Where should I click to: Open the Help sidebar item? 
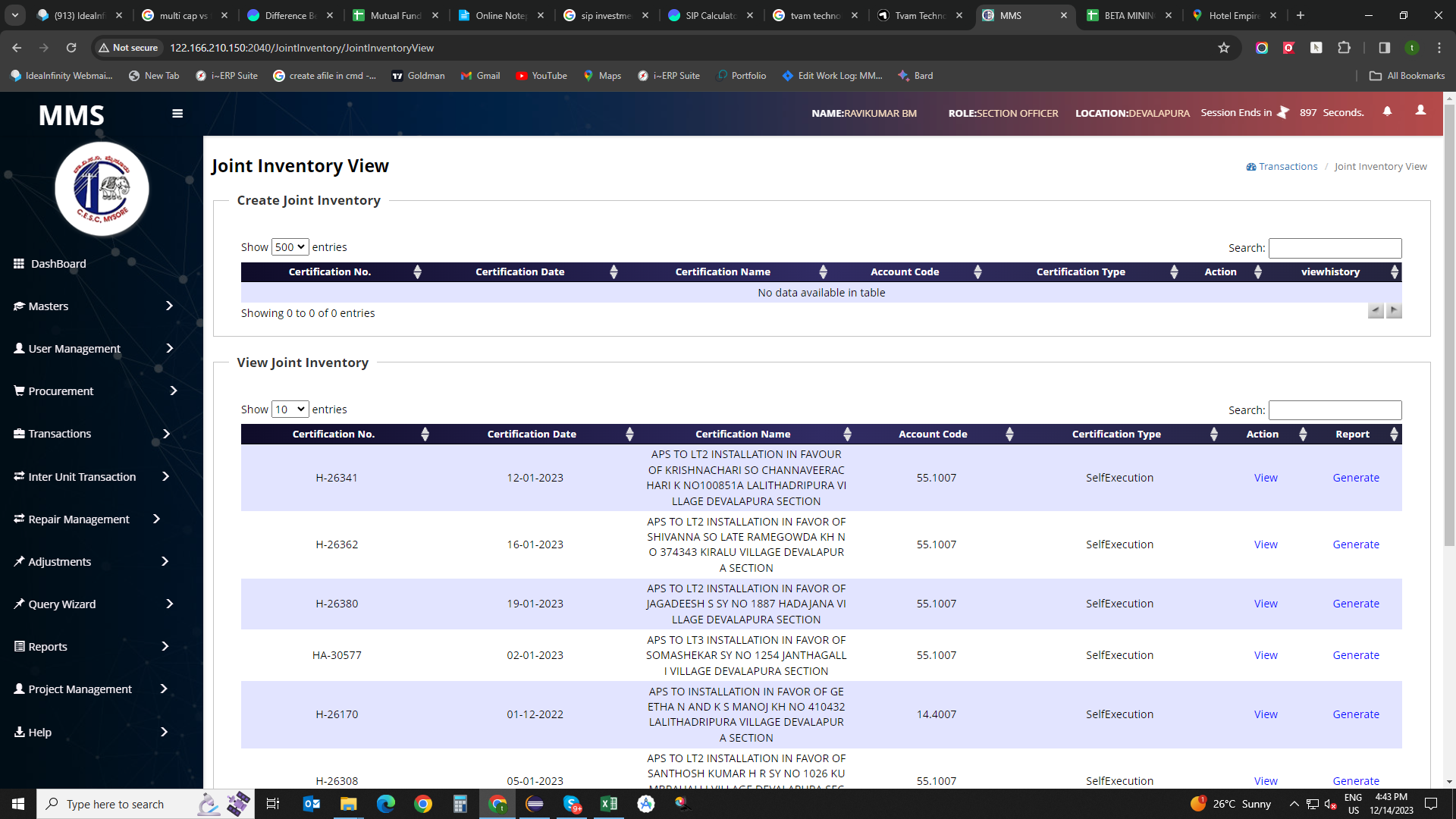[91, 733]
